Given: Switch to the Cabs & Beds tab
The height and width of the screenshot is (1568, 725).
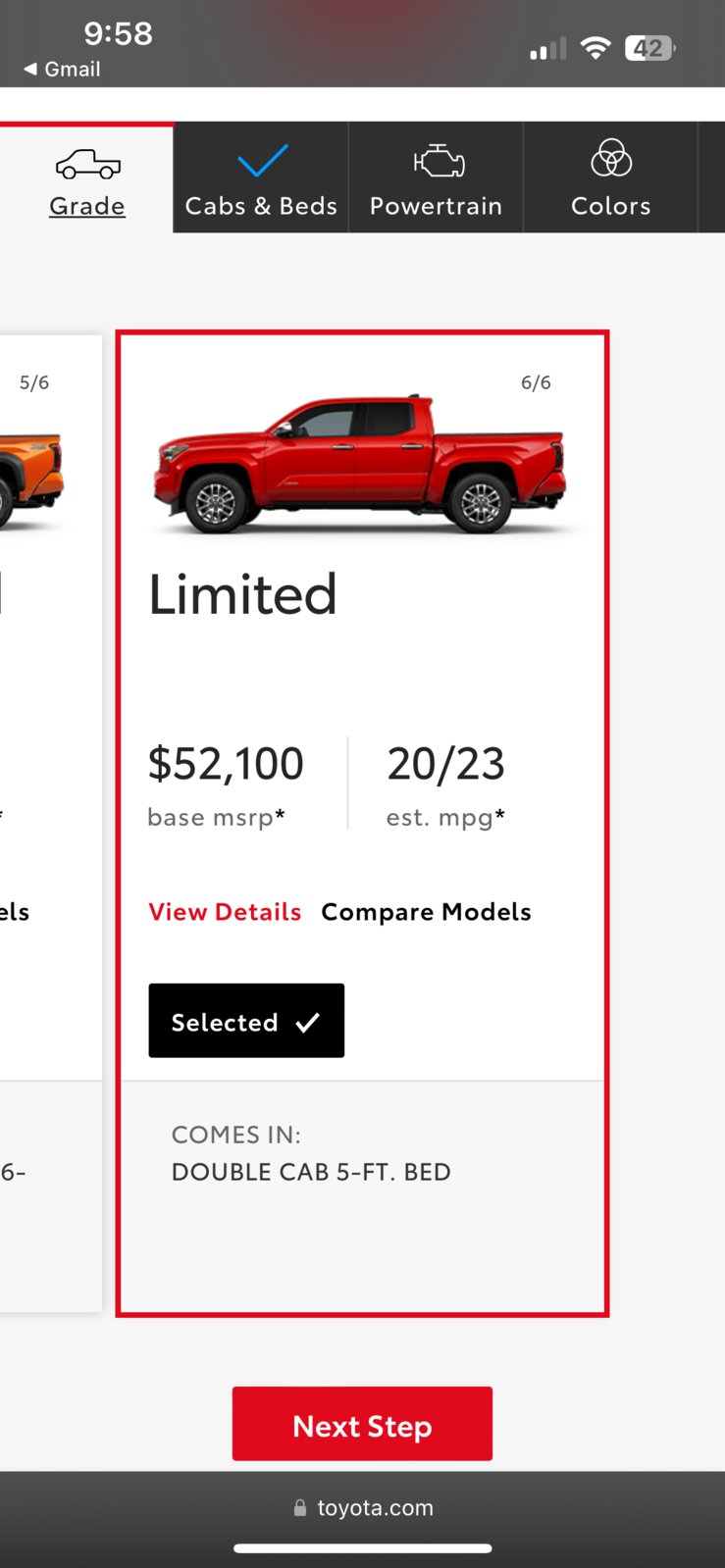Looking at the screenshot, I should [261, 177].
